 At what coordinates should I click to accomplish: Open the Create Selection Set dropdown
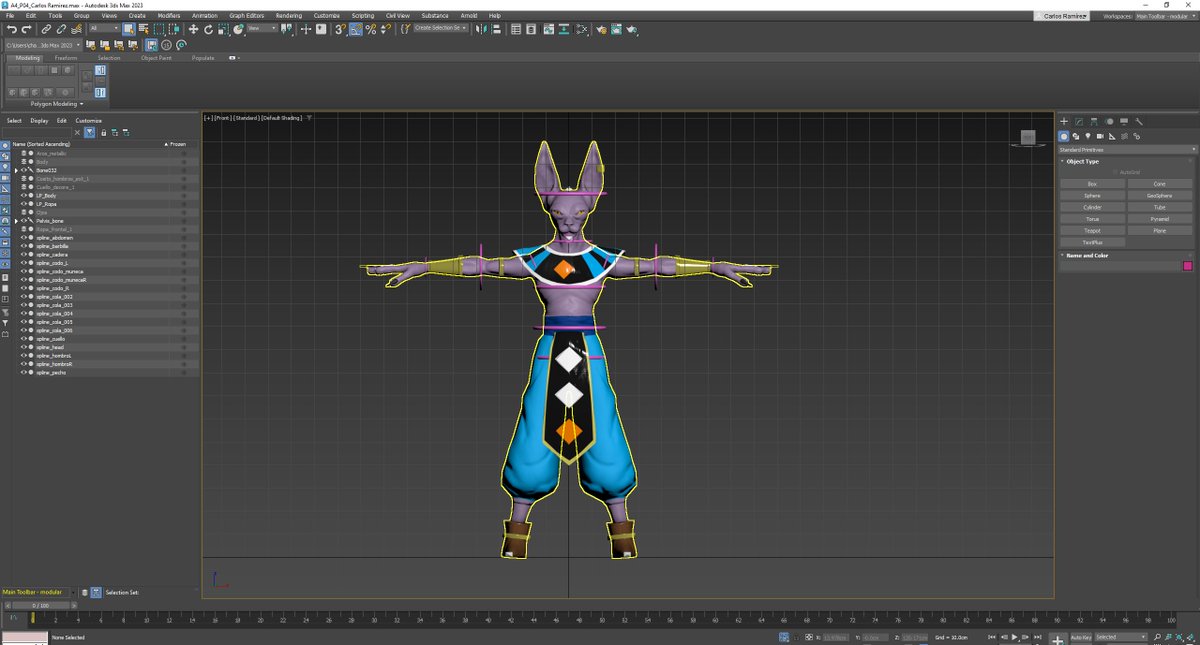(442, 29)
